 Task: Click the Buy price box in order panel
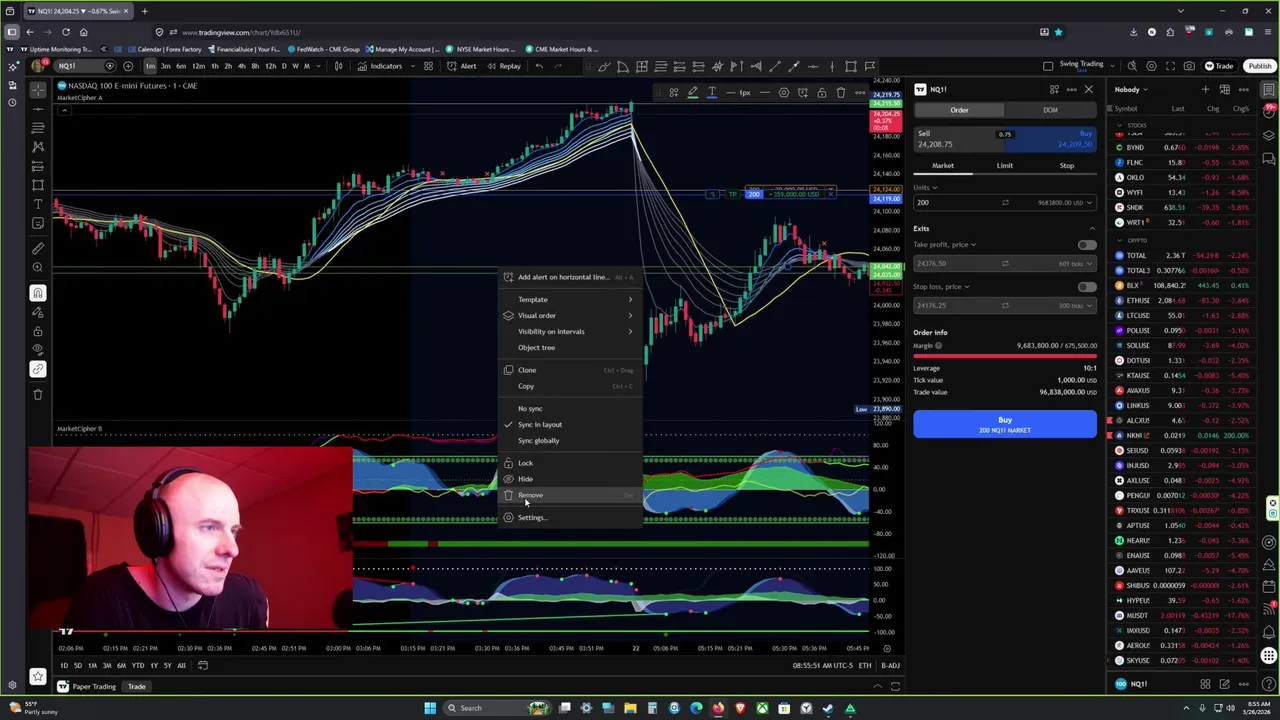tap(1051, 139)
